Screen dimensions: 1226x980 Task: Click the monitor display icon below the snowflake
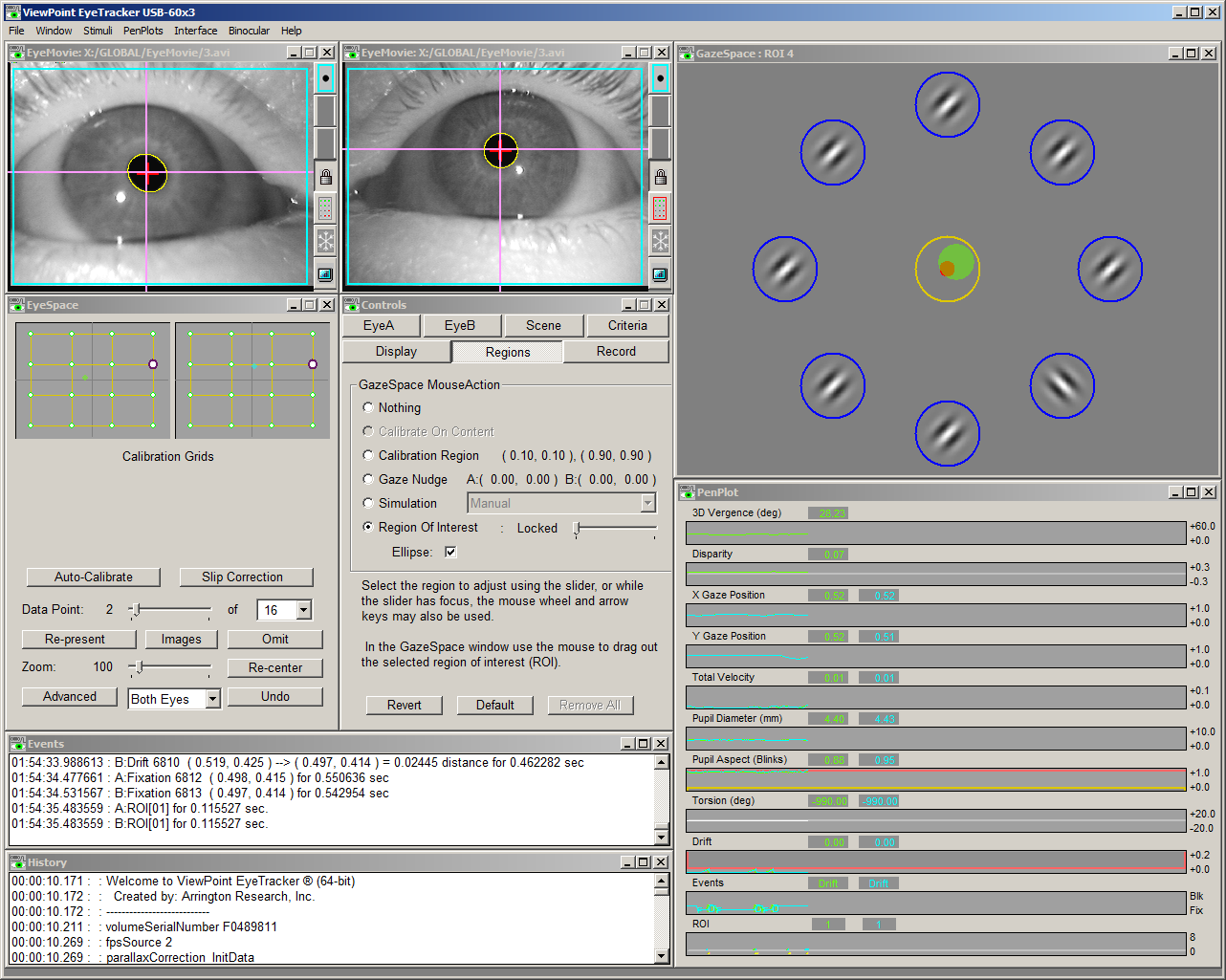click(325, 273)
